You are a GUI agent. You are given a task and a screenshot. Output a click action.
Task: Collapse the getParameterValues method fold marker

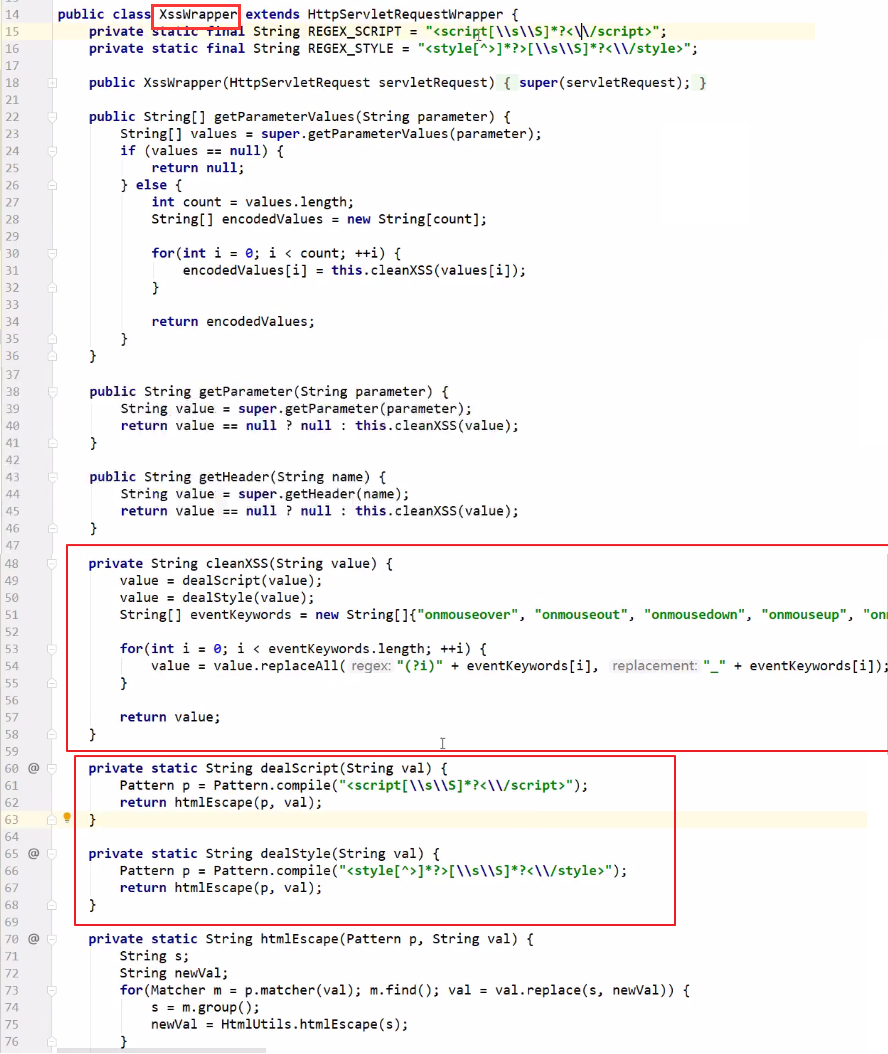click(x=51, y=117)
